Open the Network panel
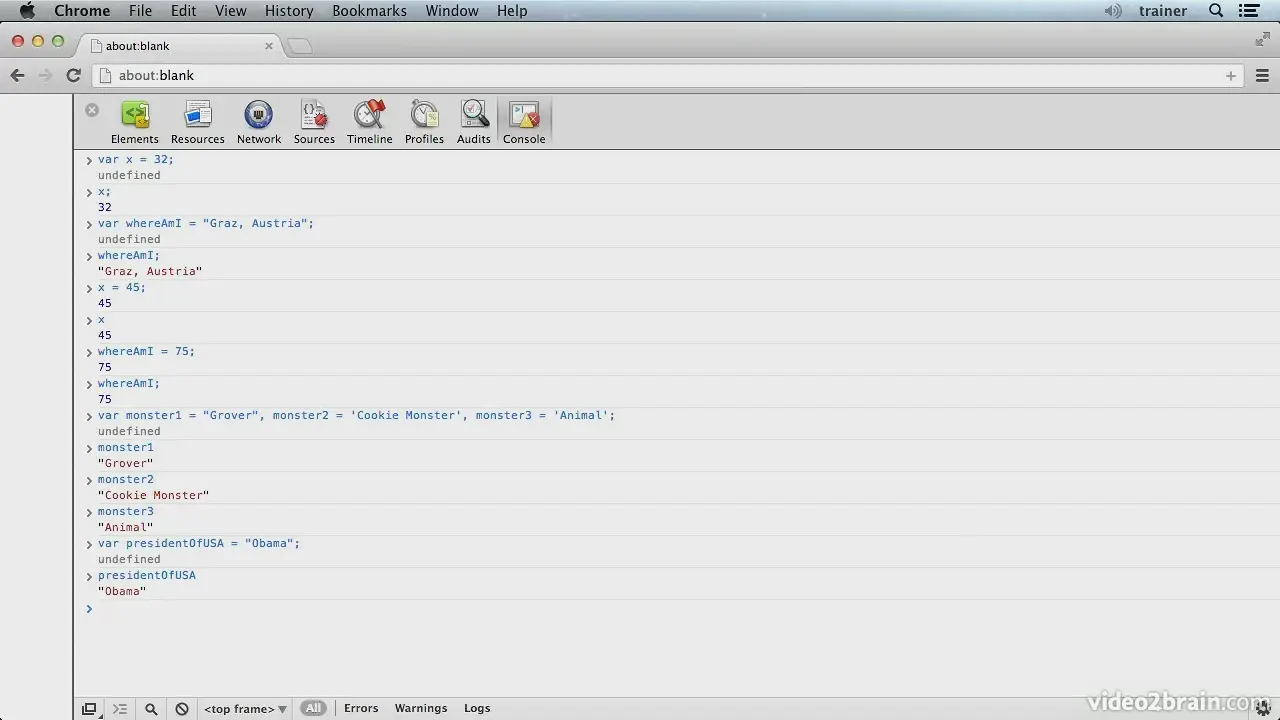 tap(259, 123)
